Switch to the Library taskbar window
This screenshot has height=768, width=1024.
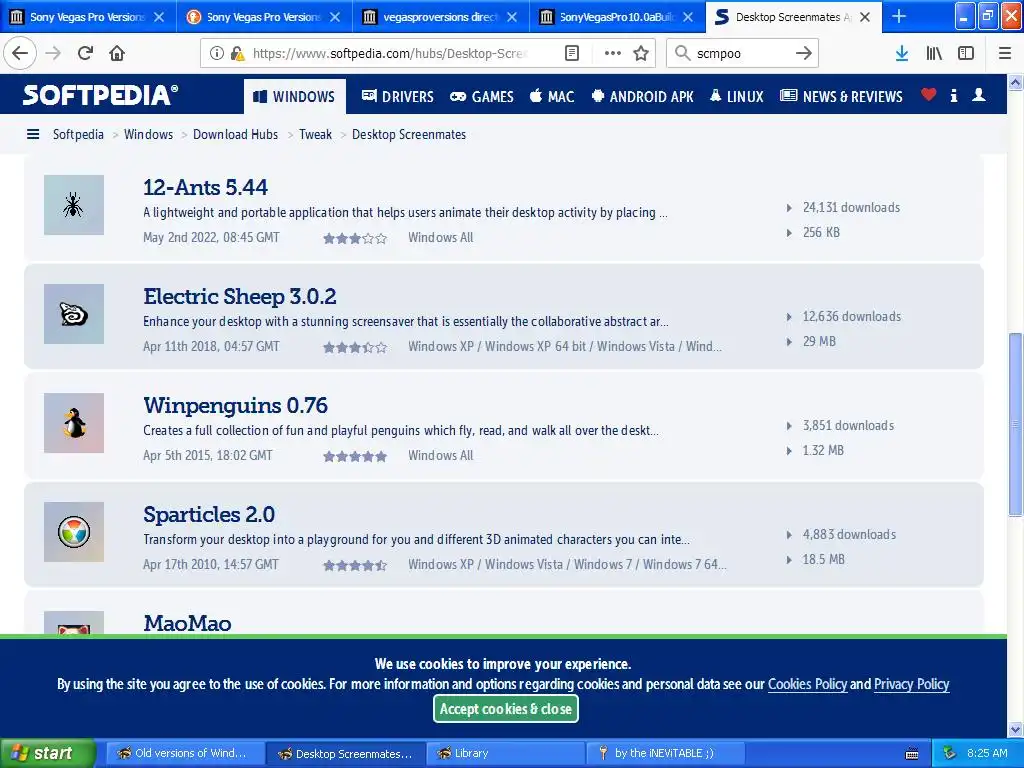[505, 753]
